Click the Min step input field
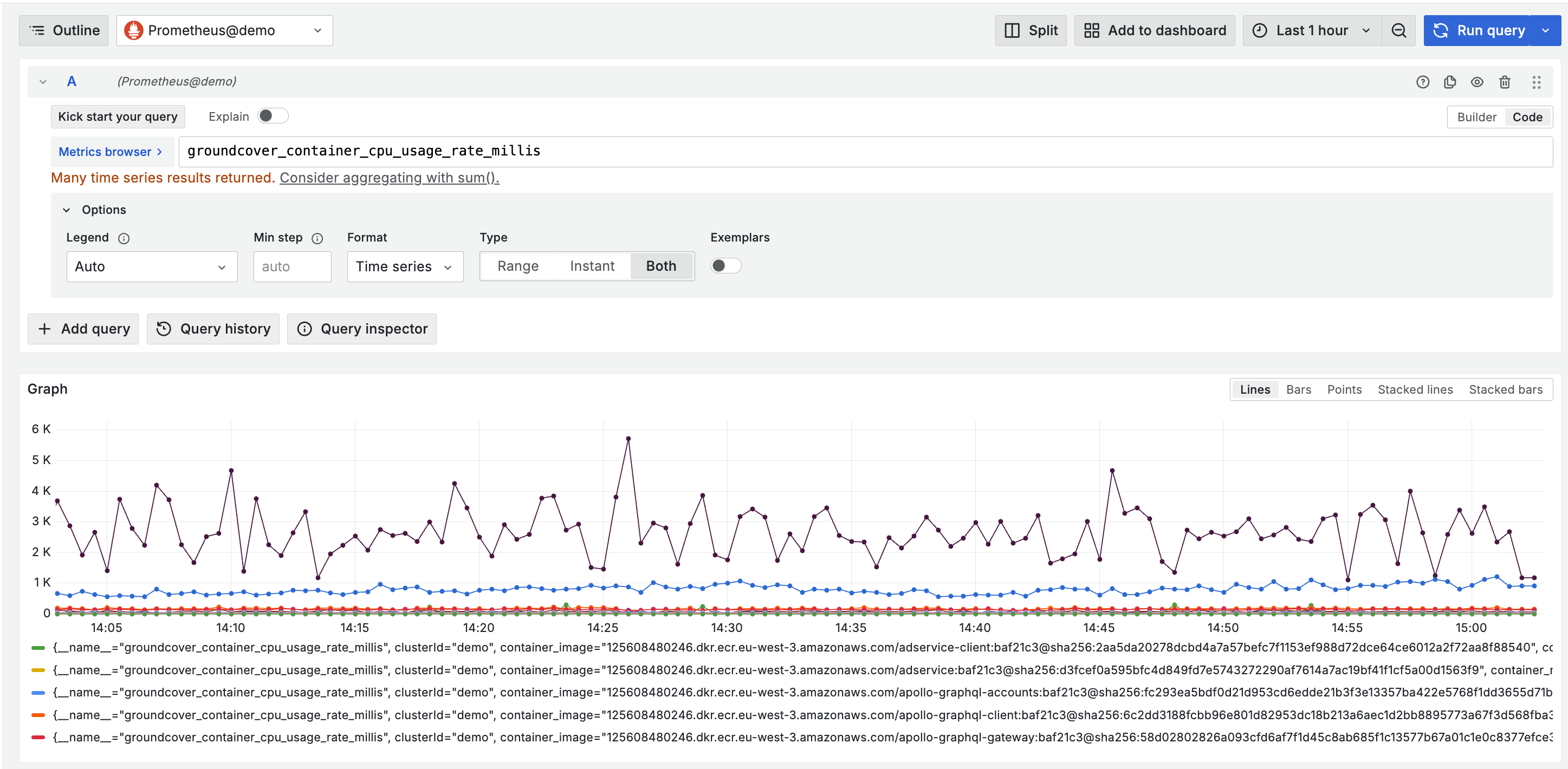This screenshot has width=1568, height=769. pos(292,266)
